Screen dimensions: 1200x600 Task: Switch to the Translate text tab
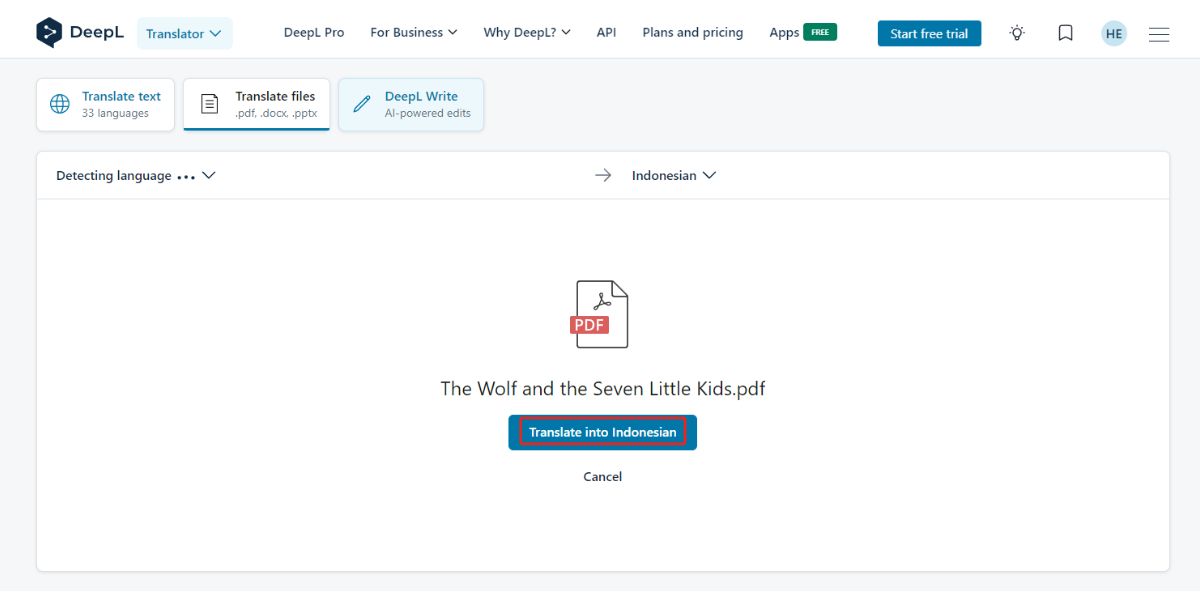[105, 103]
